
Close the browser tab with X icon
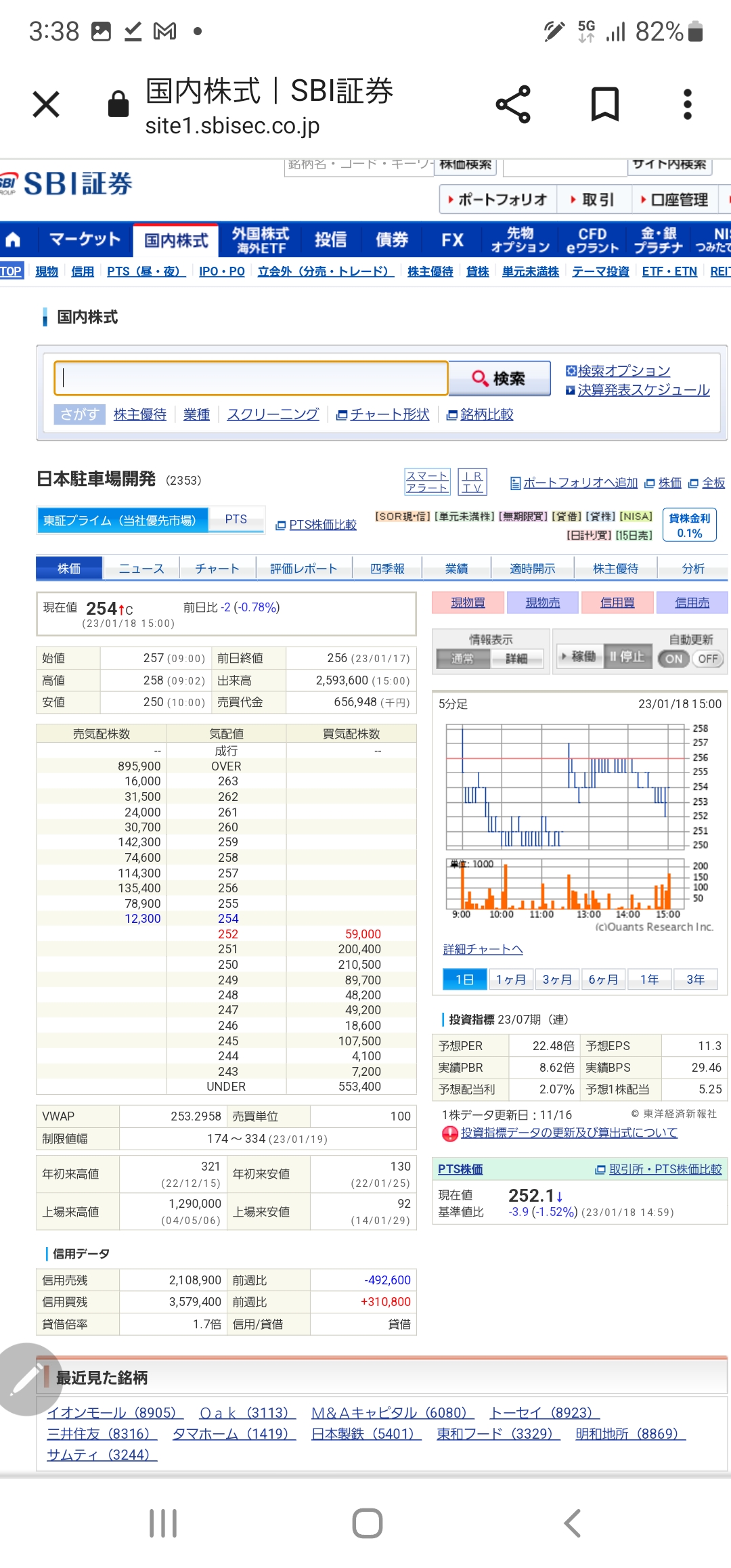(46, 104)
